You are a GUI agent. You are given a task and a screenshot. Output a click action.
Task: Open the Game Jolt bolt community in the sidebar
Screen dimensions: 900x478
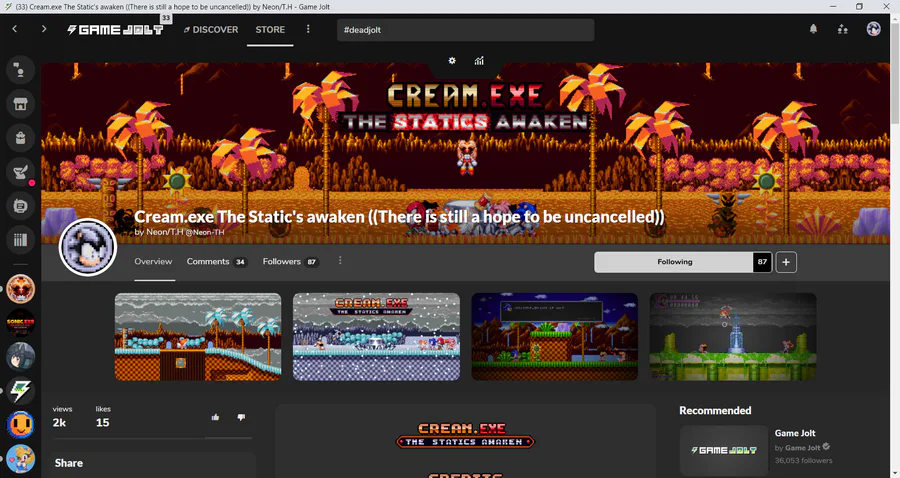(21, 391)
